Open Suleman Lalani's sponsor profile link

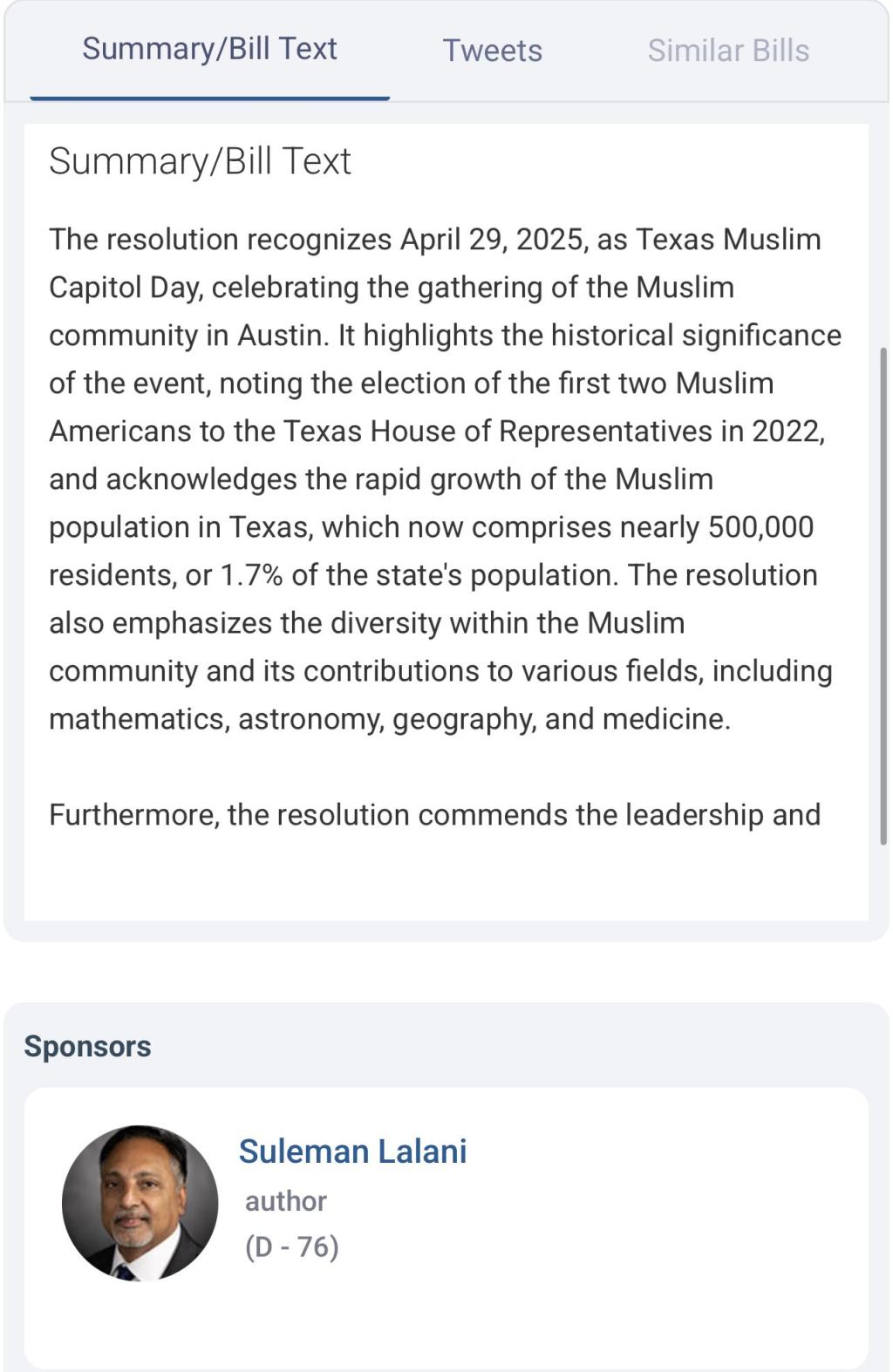point(352,1151)
